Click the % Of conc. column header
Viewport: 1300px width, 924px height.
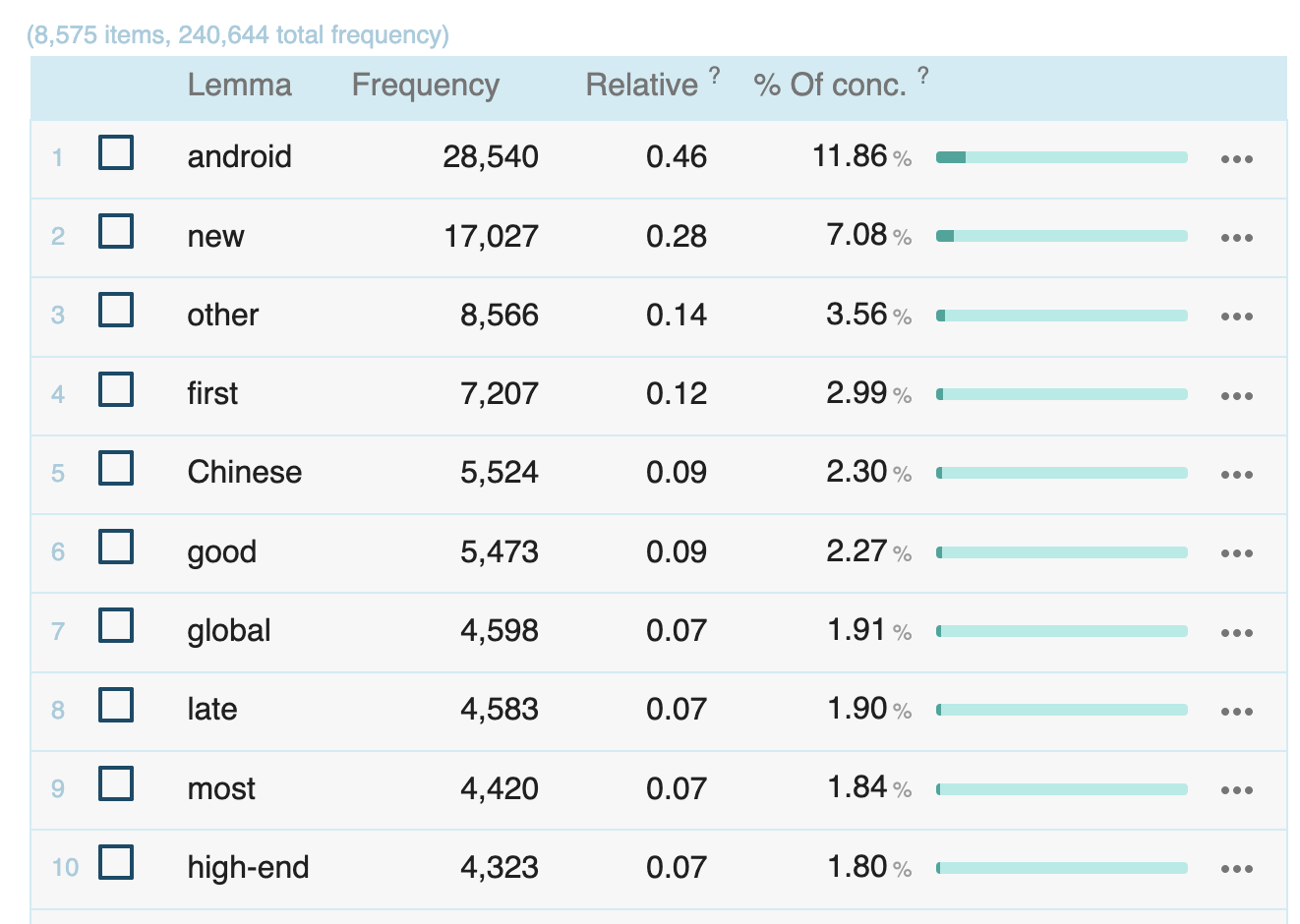[829, 86]
